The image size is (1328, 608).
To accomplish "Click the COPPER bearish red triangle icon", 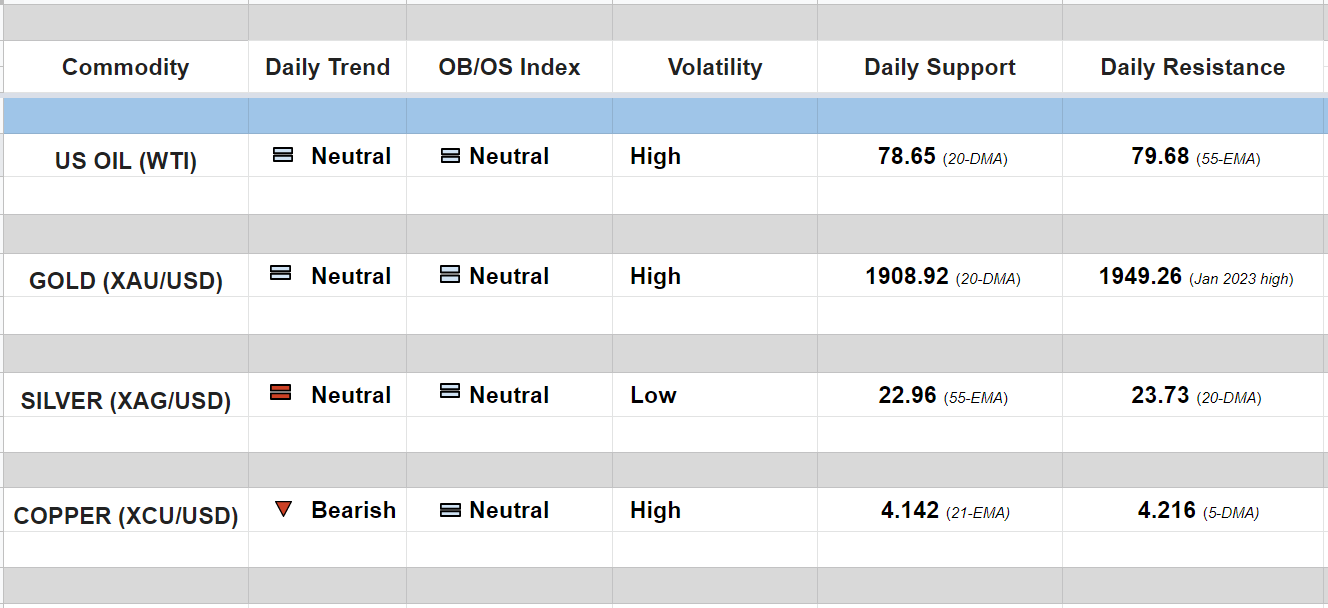I will (283, 509).
